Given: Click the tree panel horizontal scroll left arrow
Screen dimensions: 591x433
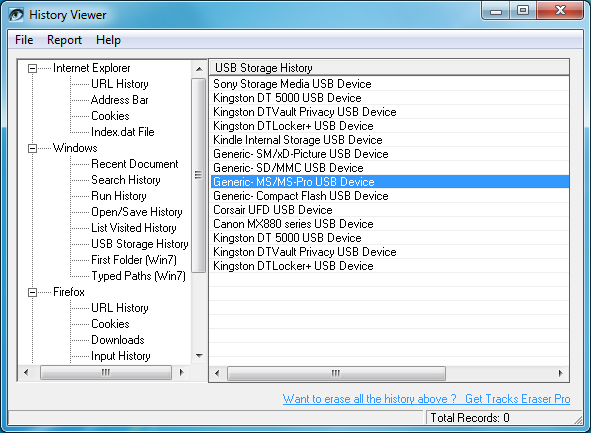Looking at the screenshot, I should 26,372.
